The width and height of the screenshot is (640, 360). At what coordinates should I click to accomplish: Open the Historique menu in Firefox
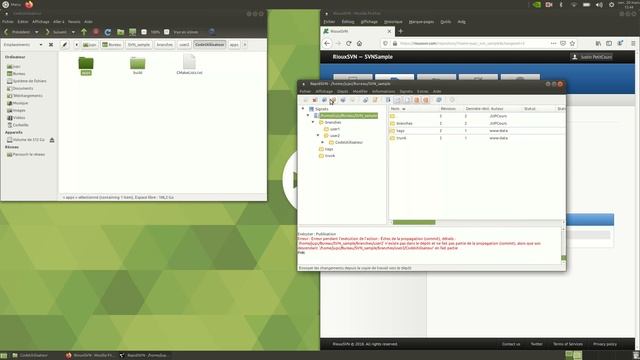[x=393, y=22]
